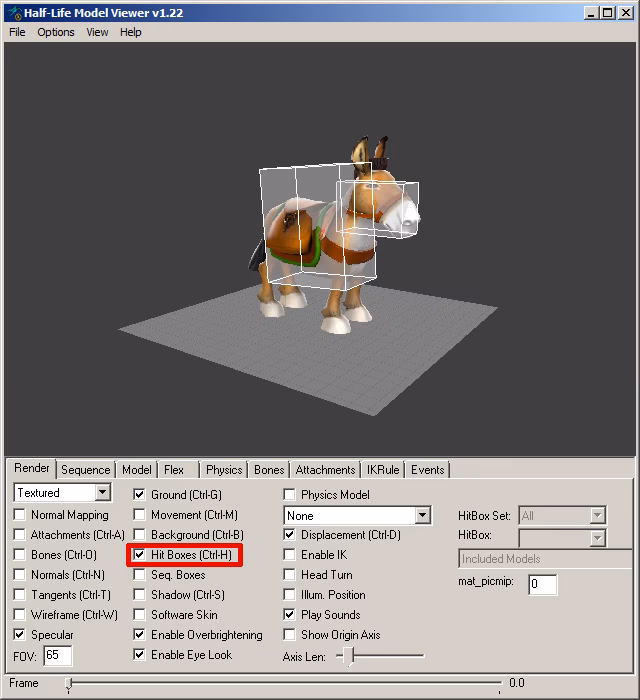Uncheck the Play Sounds checkbox
Screen dimensions: 640x700
[289, 615]
